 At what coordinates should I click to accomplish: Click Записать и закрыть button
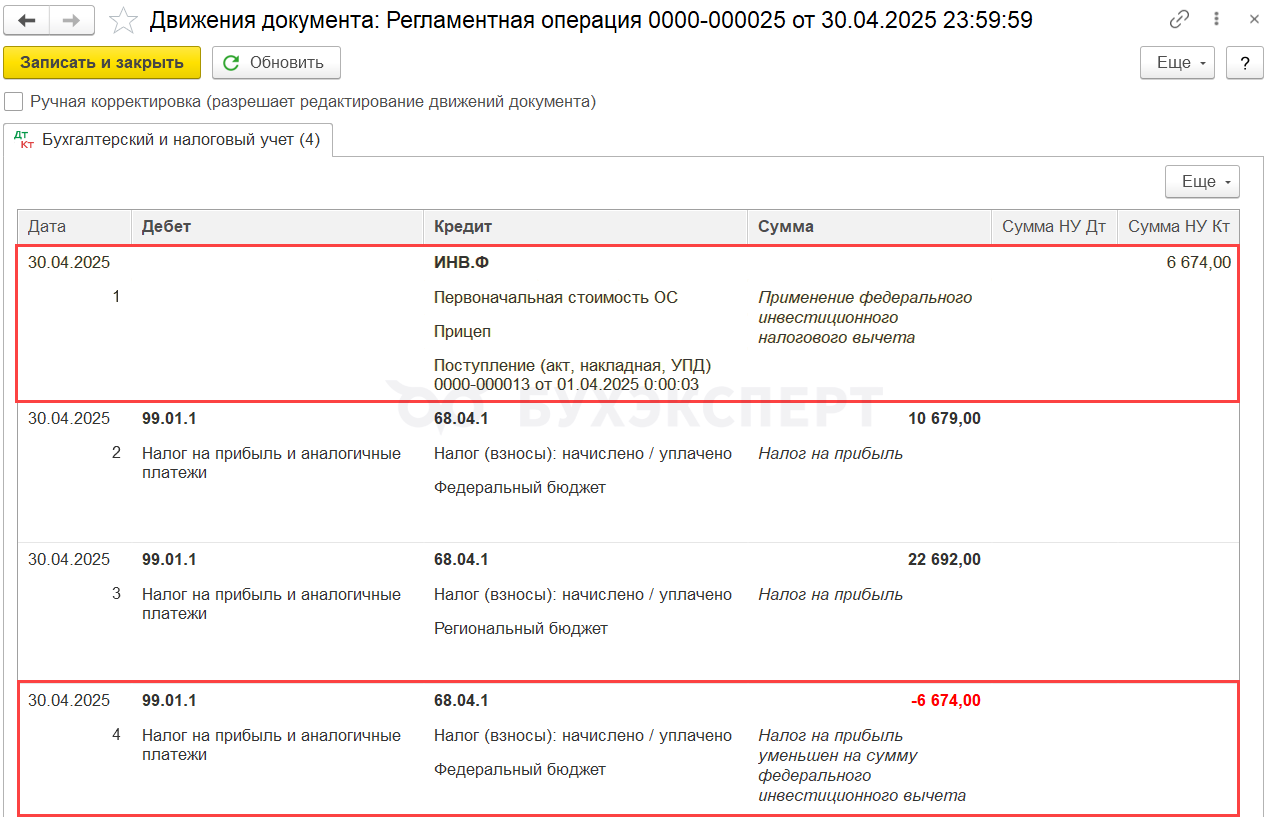tap(102, 63)
